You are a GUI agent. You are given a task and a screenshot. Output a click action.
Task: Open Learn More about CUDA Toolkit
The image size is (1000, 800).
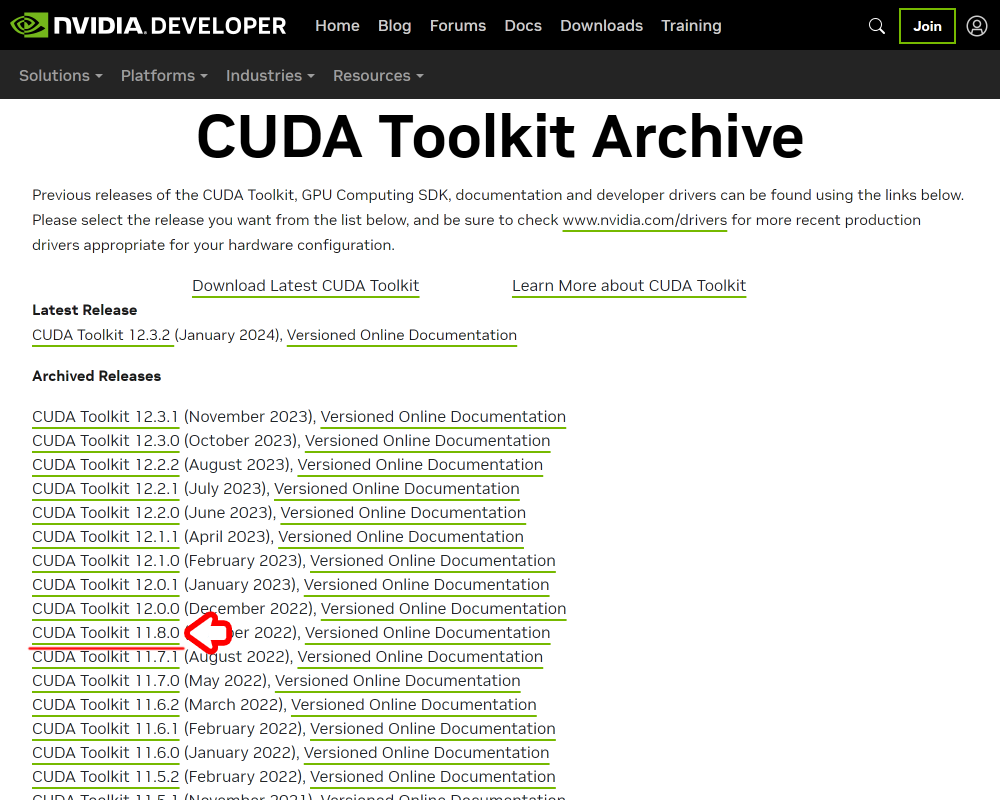(x=629, y=286)
